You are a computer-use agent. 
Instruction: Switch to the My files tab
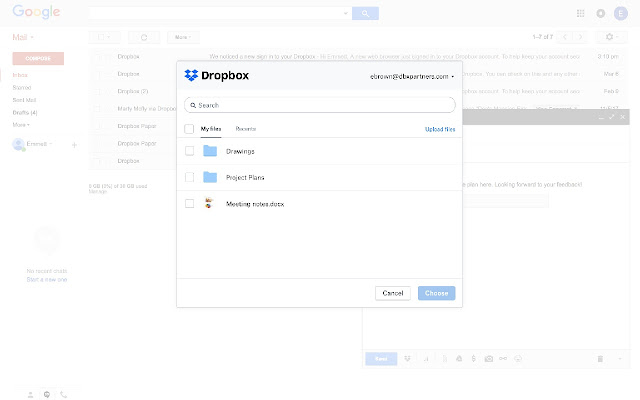(x=211, y=129)
